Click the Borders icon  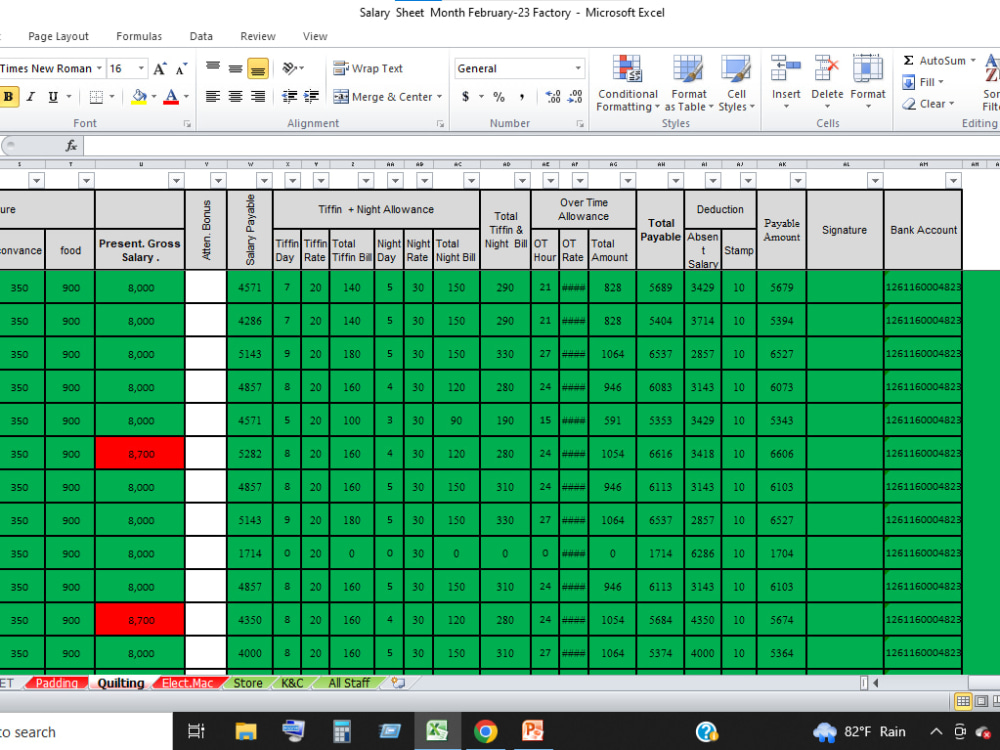coord(96,97)
